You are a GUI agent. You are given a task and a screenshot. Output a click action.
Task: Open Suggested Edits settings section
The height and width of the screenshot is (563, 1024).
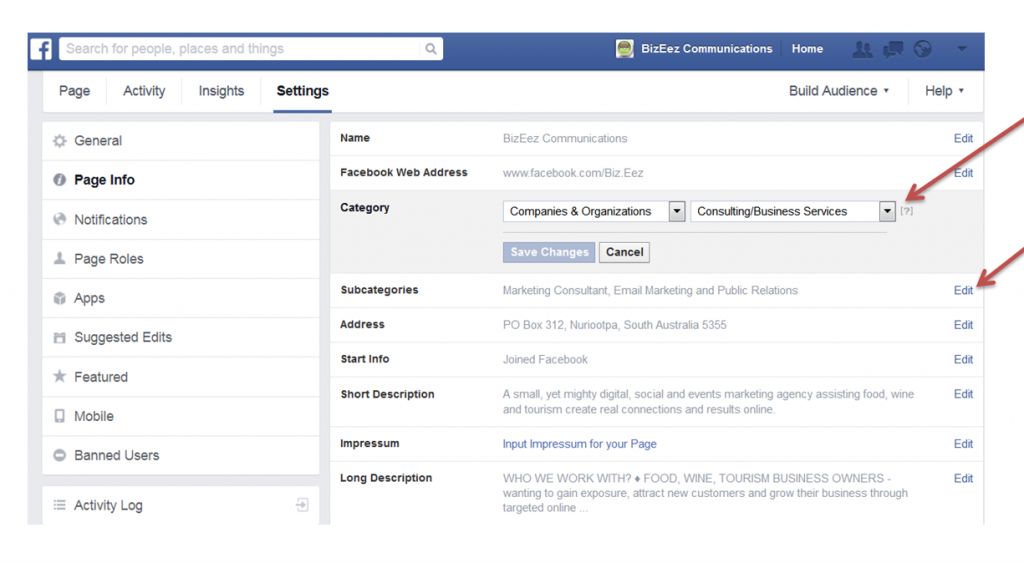(x=181, y=338)
